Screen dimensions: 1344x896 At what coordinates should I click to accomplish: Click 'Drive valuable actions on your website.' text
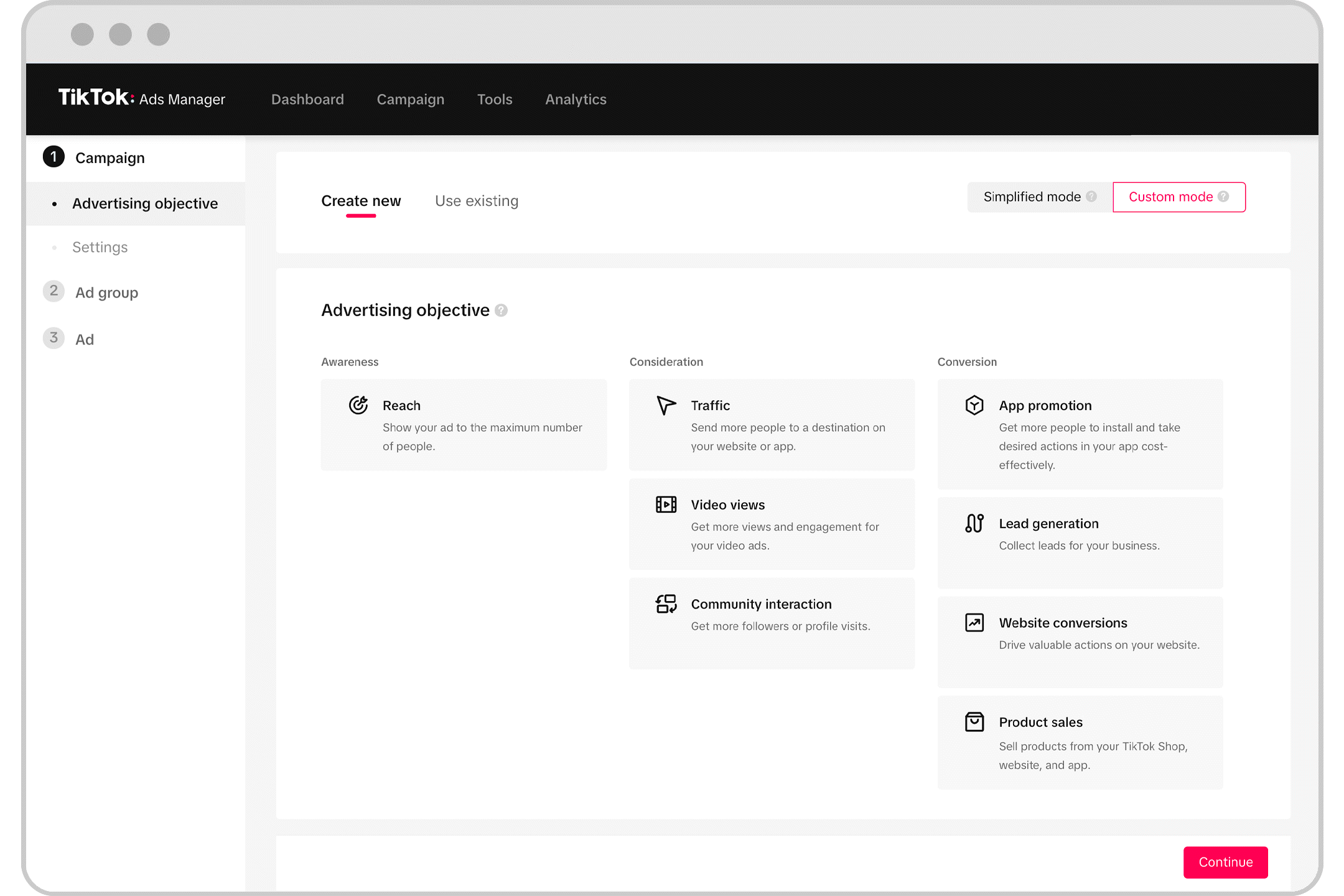(1099, 645)
